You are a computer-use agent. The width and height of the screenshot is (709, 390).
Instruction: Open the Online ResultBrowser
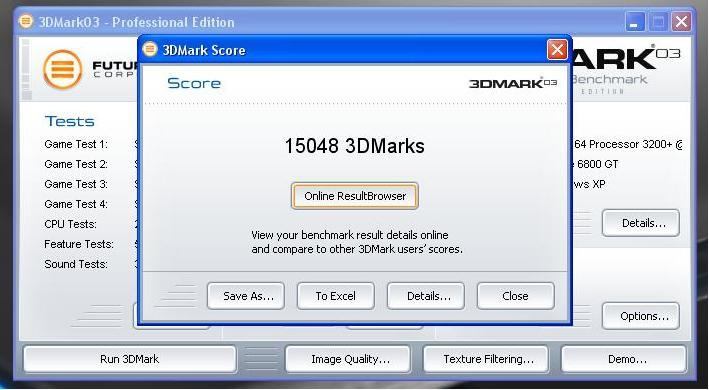click(x=354, y=196)
